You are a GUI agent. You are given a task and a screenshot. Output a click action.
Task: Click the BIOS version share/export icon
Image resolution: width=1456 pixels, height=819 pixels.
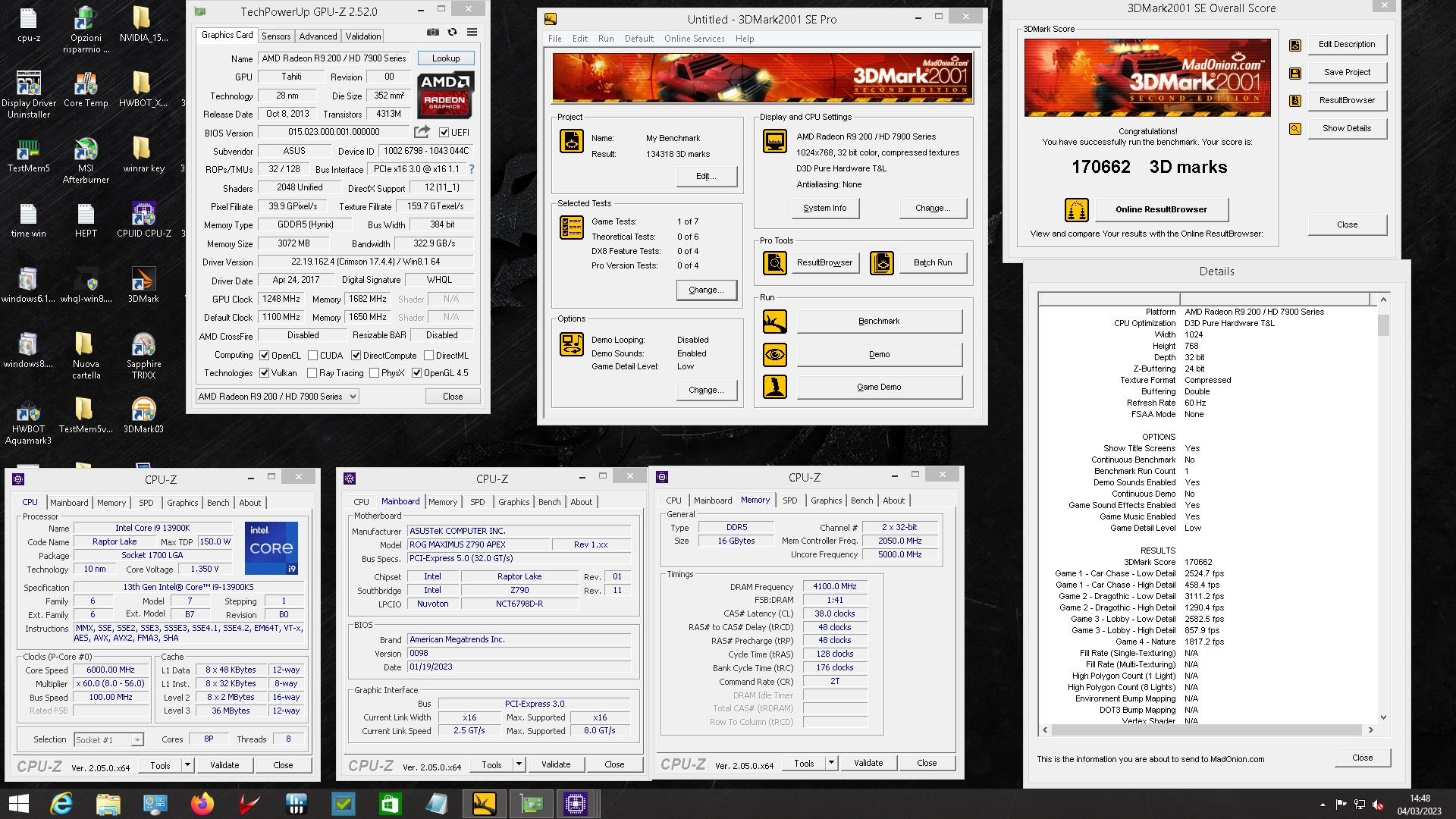(x=422, y=132)
